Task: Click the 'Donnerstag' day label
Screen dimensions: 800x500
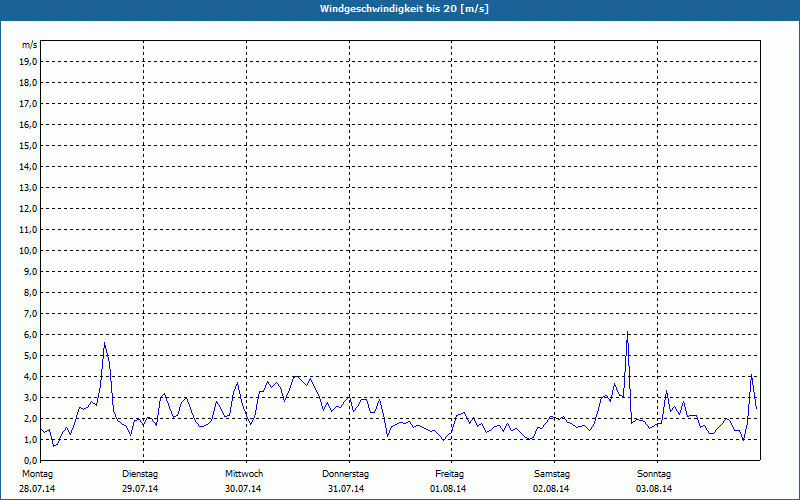Action: point(345,474)
